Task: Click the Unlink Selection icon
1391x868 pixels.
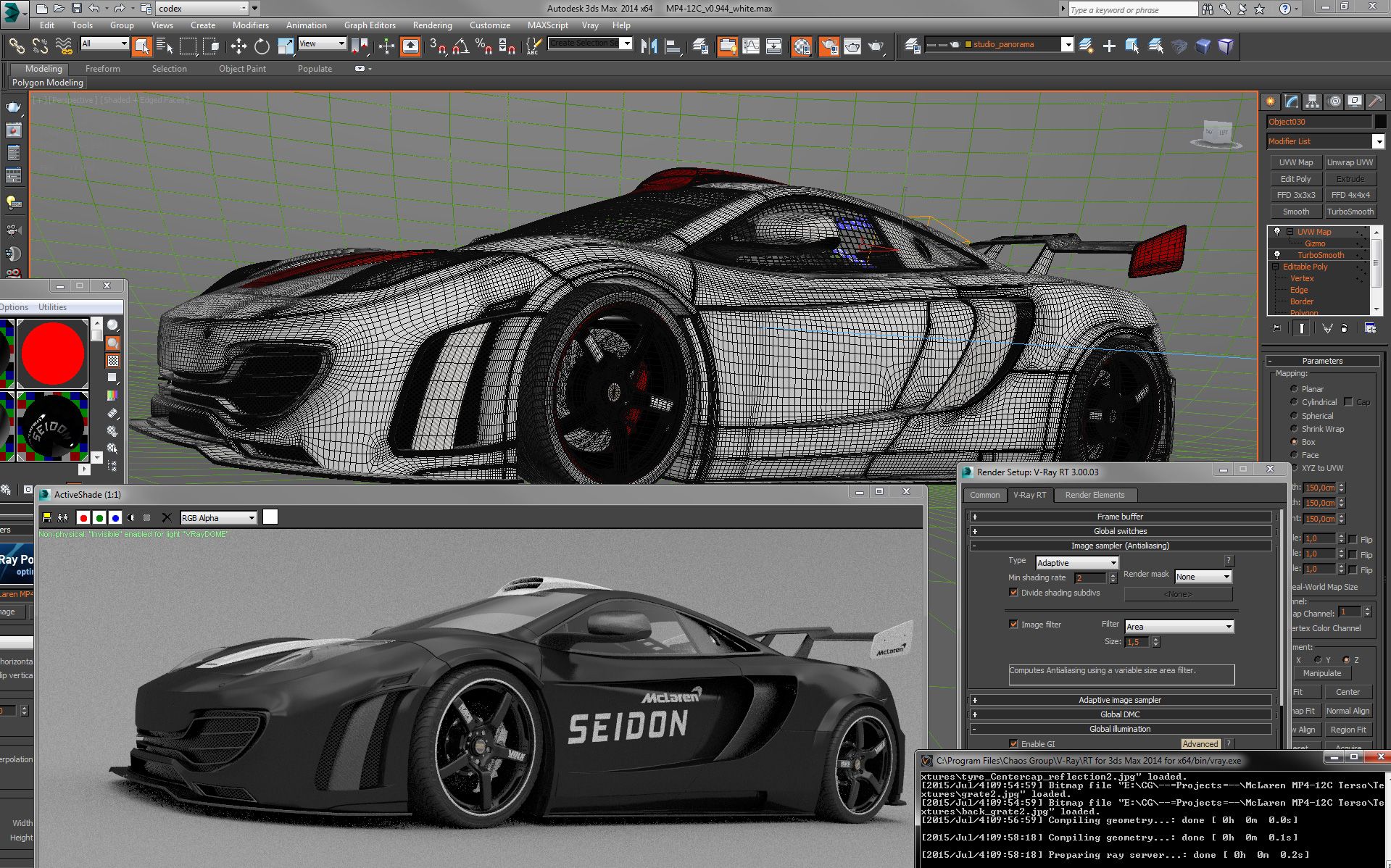Action: click(40, 46)
